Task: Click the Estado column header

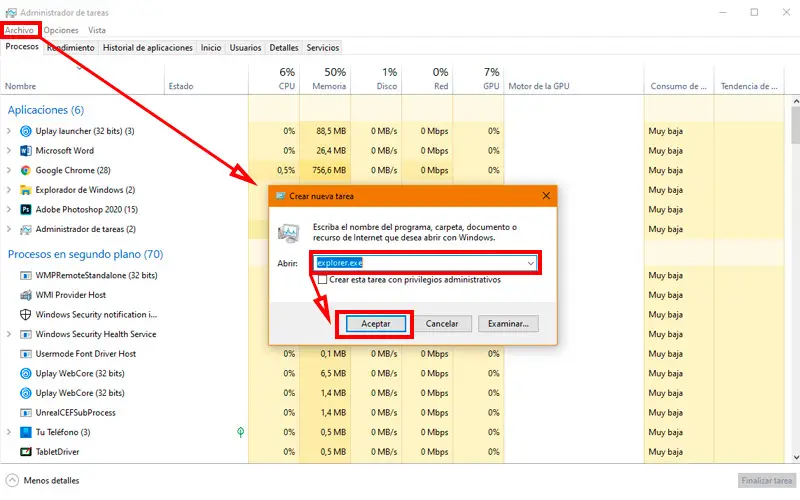Action: click(x=207, y=79)
